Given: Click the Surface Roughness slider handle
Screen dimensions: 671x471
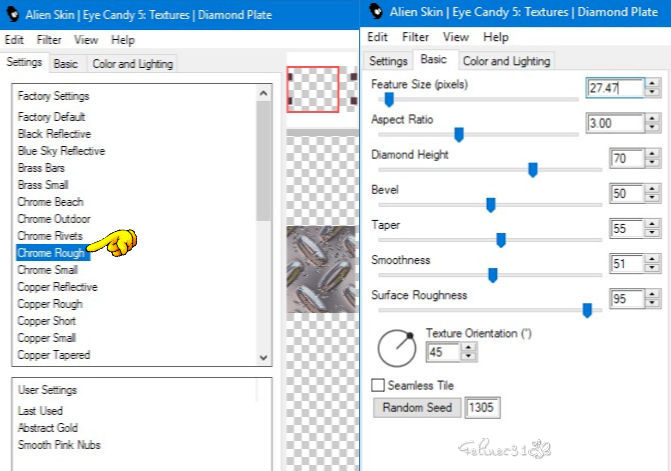Looking at the screenshot, I should point(587,310).
